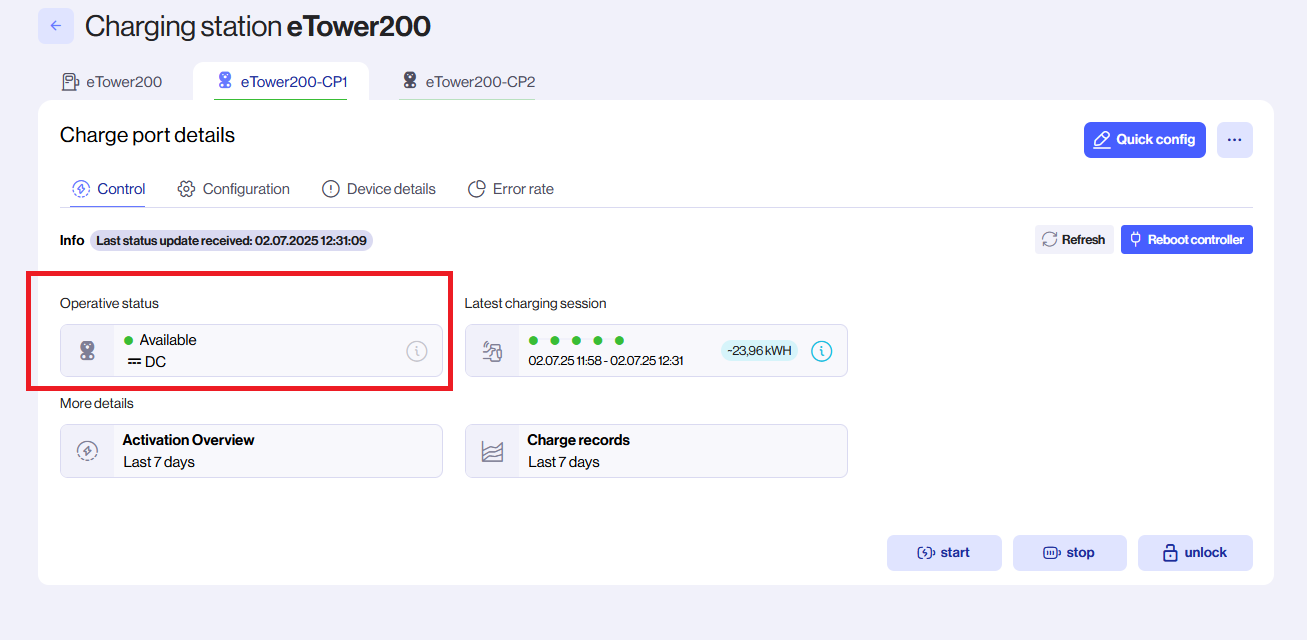Click the Charge records chart icon

492,451
